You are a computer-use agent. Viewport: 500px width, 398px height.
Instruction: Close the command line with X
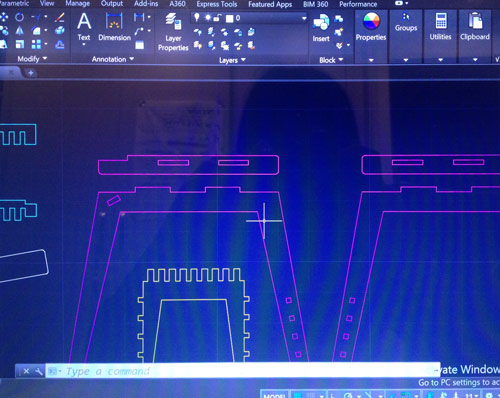[x=26, y=371]
